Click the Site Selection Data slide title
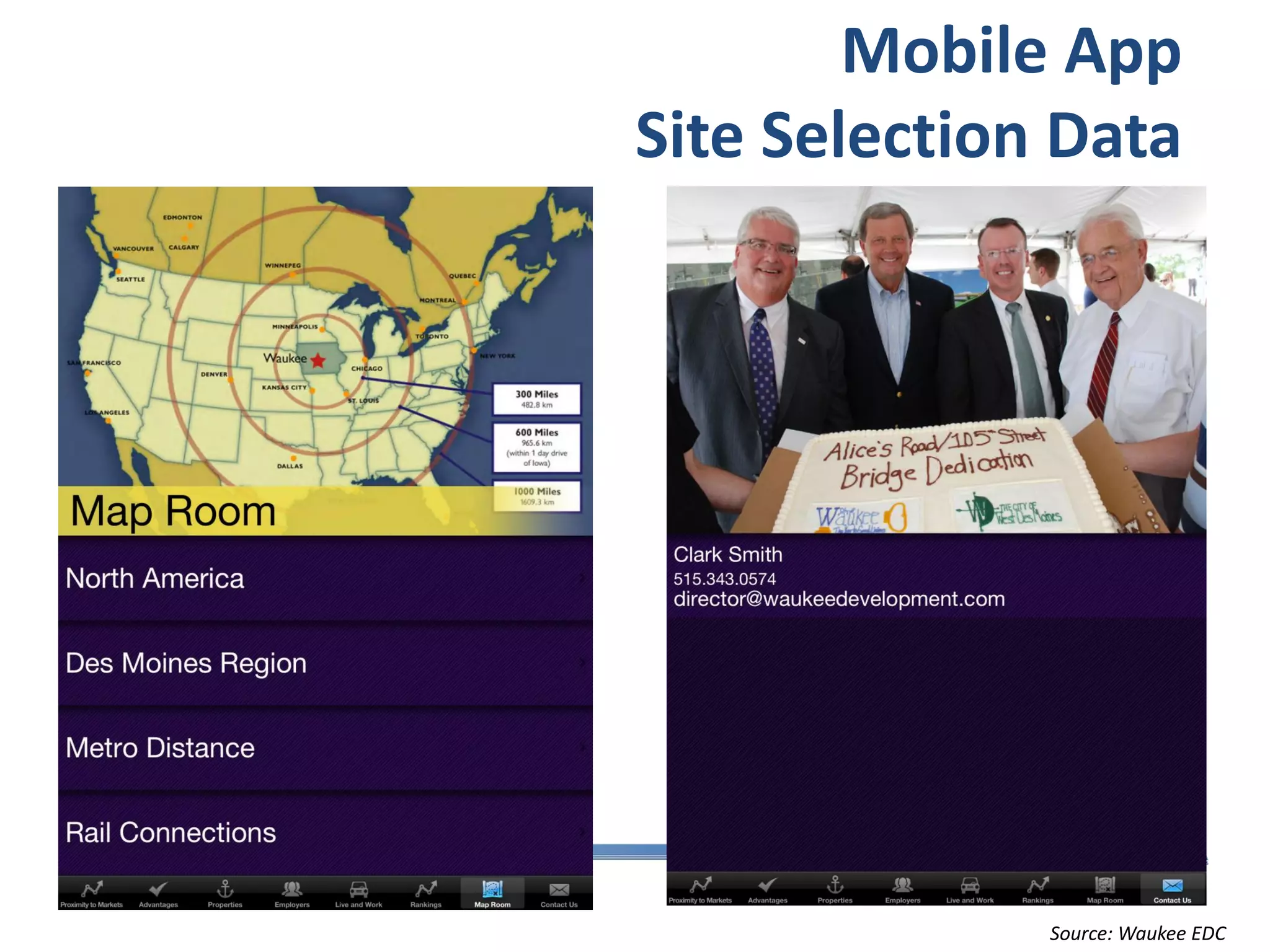Screen dimensions: 1270x952 908,134
